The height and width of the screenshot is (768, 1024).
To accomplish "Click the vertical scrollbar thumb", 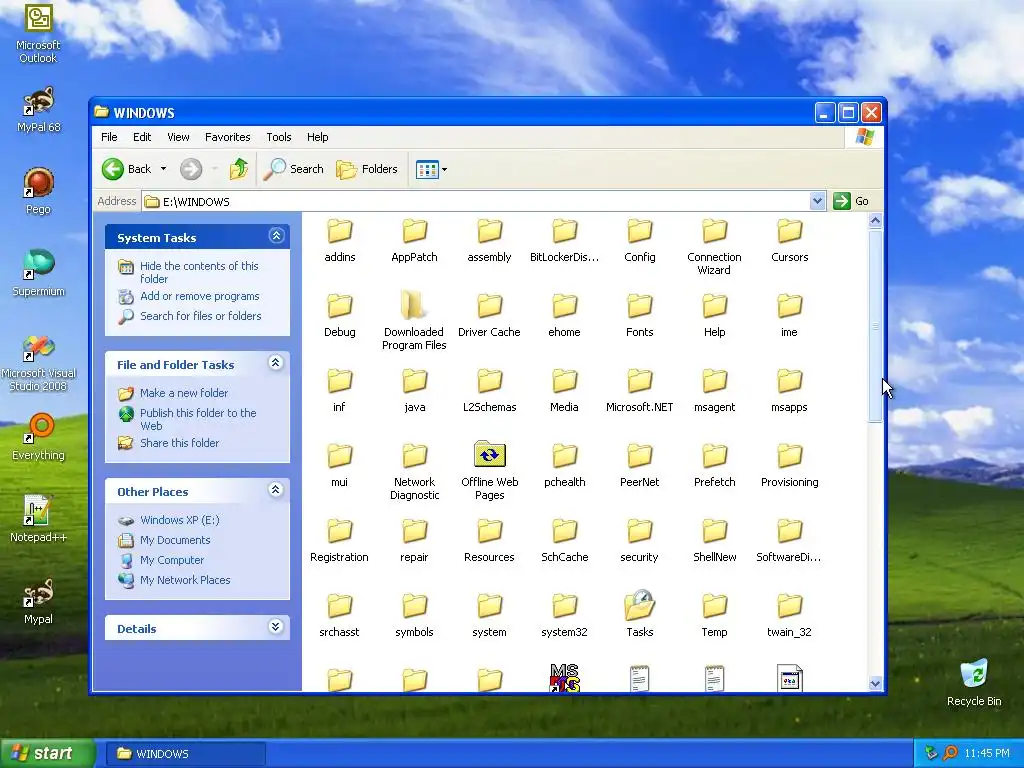I will point(875,326).
